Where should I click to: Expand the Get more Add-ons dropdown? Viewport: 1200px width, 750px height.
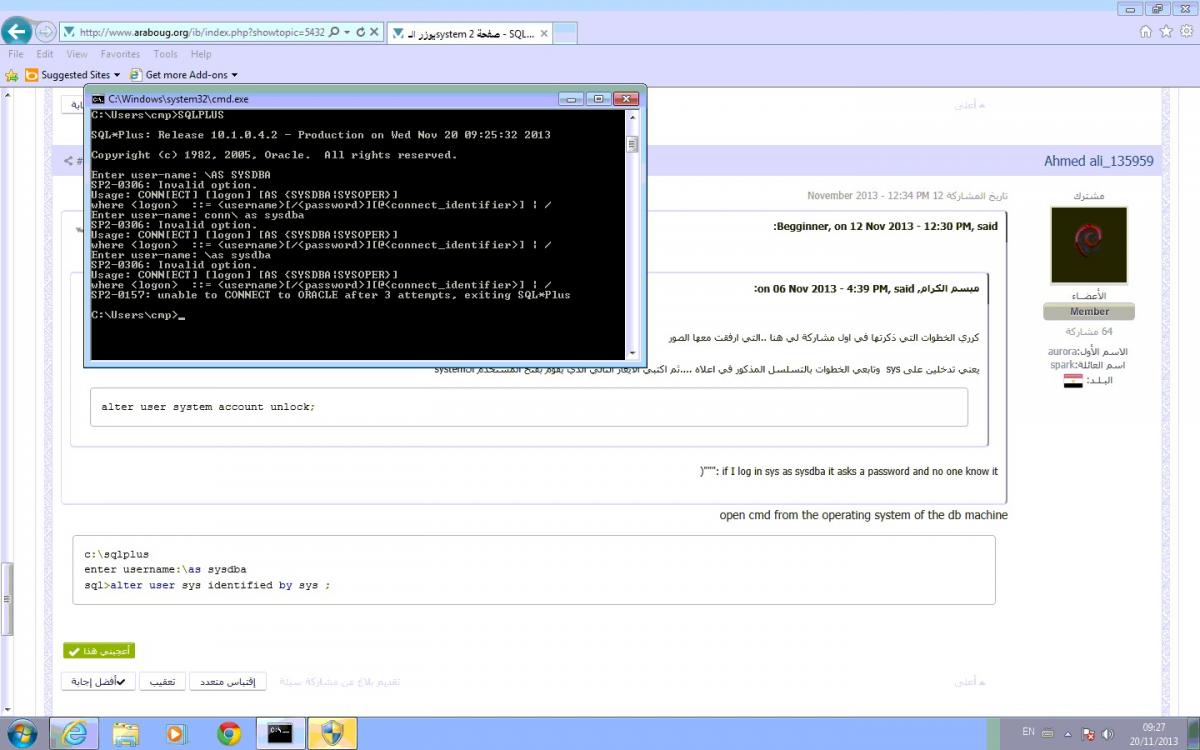coord(234,75)
